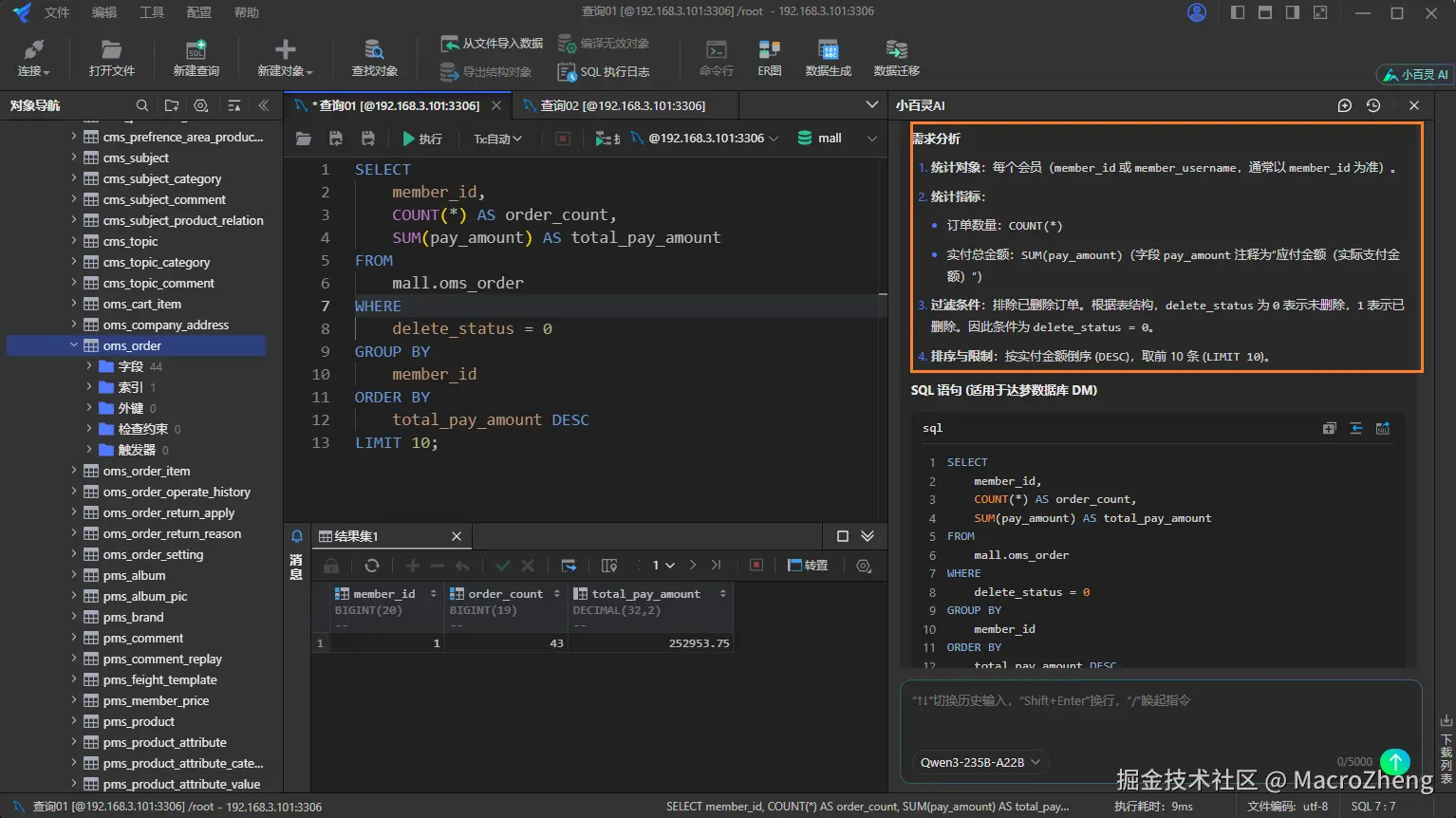Click the 新建对象 plus icon
Screen dimensions: 1456x818
pos(285,49)
